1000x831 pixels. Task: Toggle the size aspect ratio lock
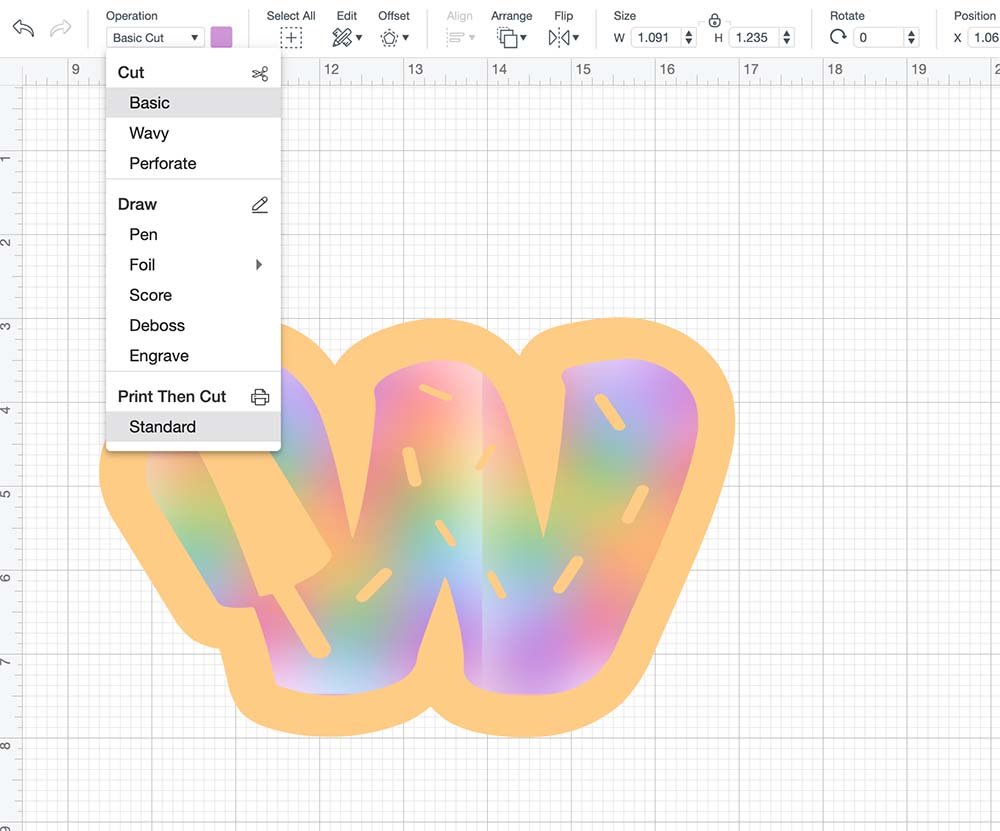click(x=714, y=20)
